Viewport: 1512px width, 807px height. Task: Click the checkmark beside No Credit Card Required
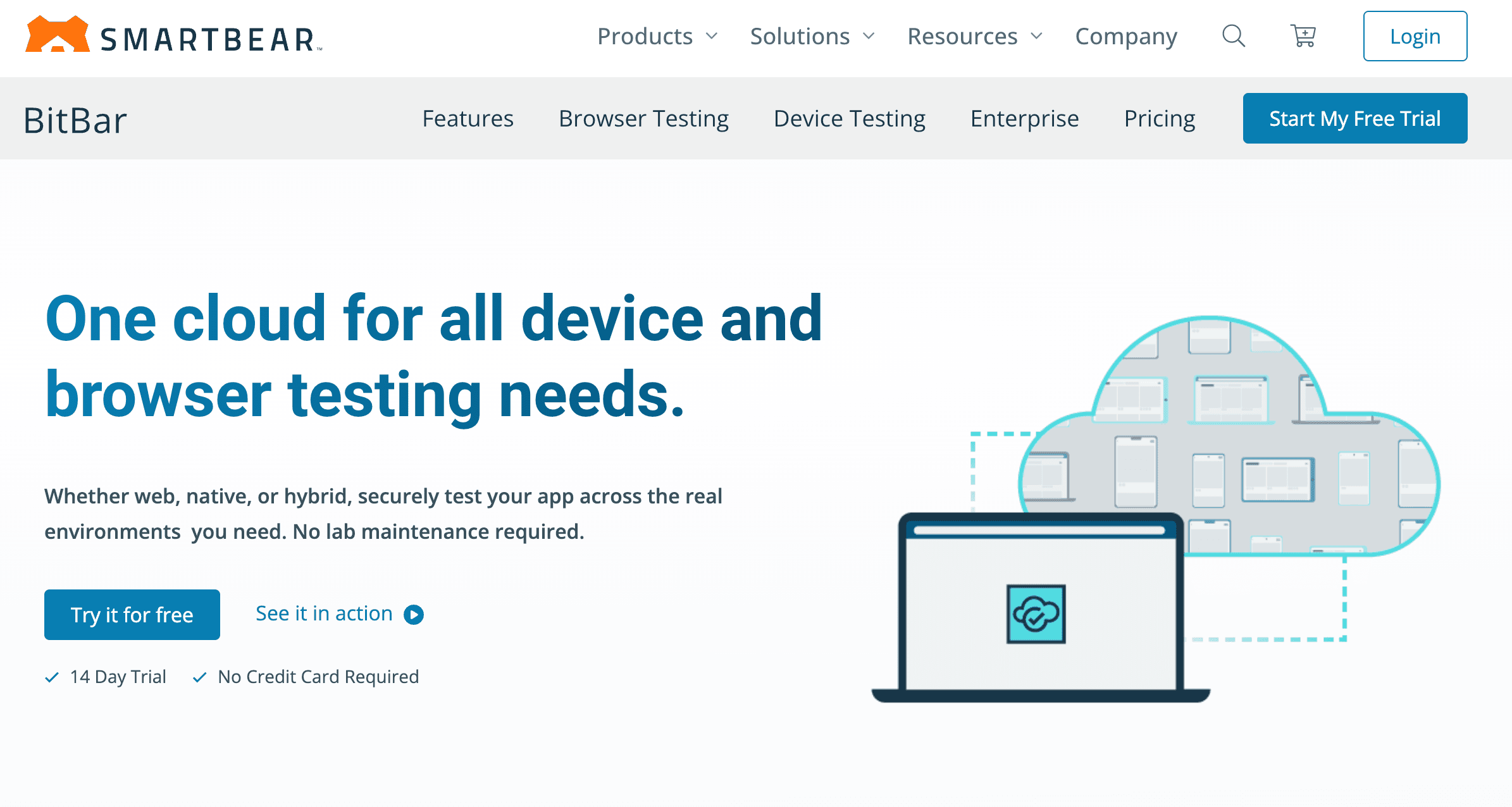[x=200, y=677]
